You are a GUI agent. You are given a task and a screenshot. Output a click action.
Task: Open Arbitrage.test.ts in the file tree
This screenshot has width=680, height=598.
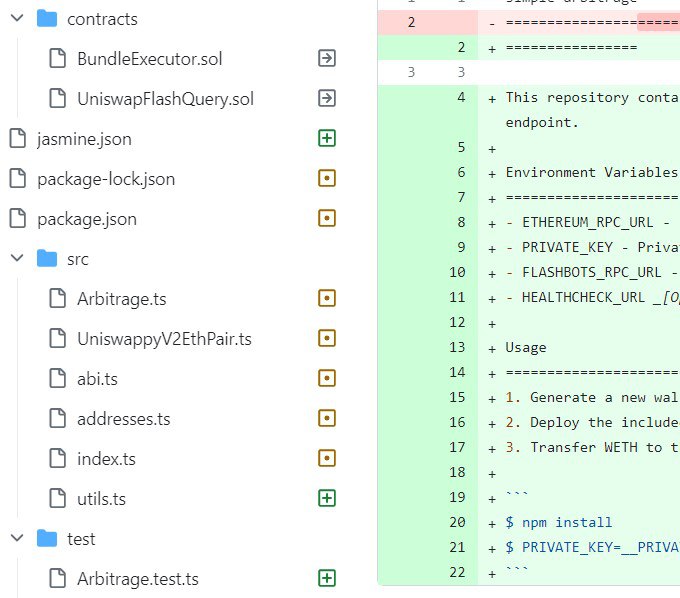[x=137, y=579]
